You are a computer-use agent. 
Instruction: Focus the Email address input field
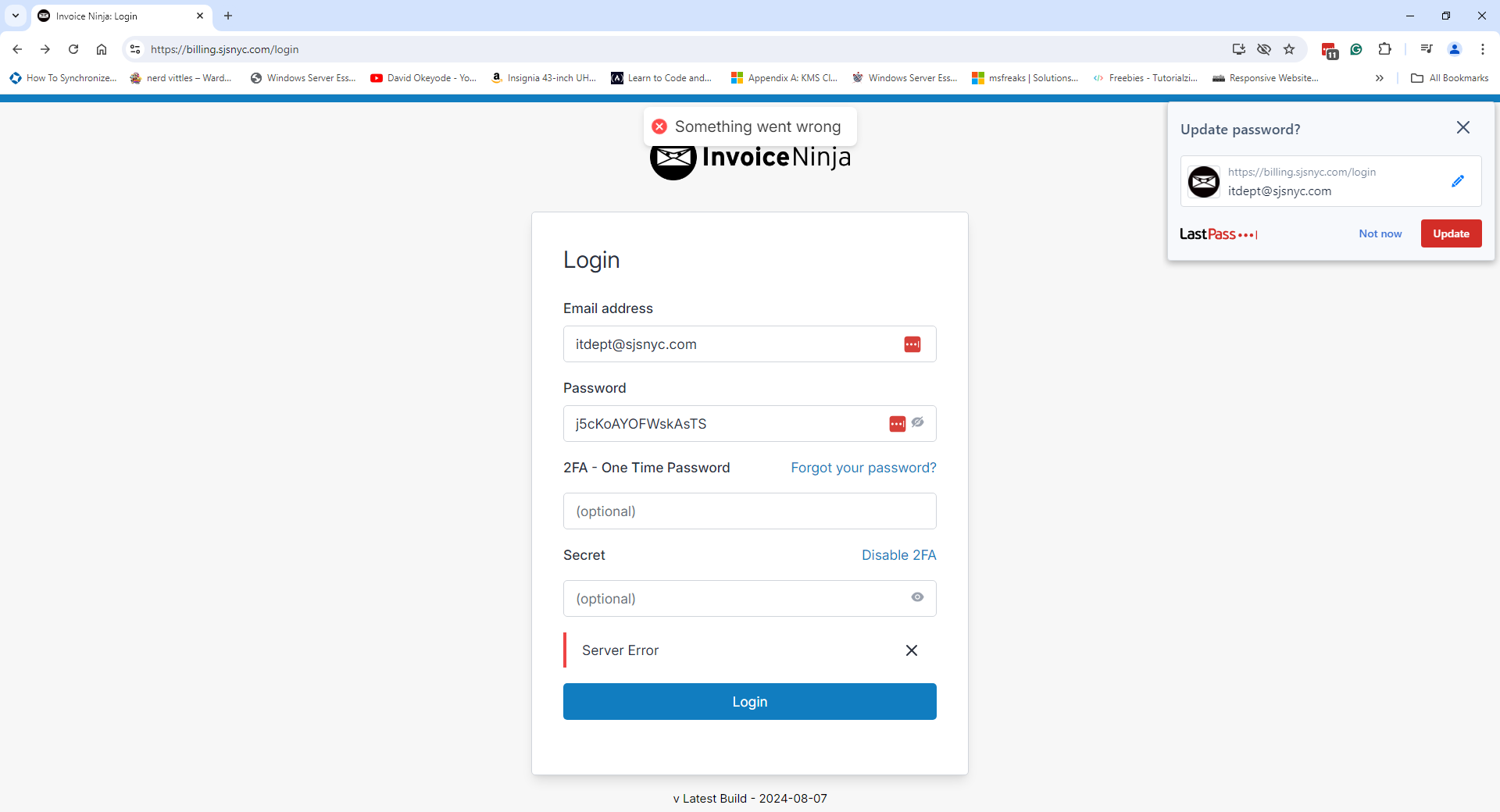point(750,344)
